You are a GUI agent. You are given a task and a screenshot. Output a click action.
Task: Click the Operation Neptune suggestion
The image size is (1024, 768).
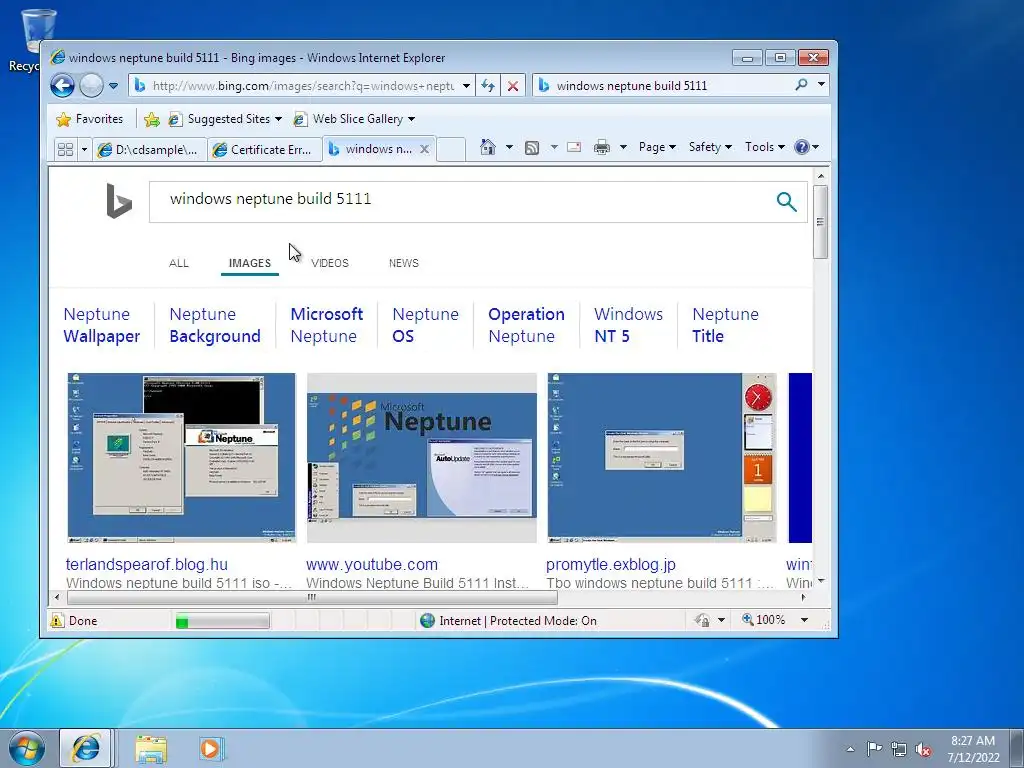pyautogui.click(x=526, y=325)
